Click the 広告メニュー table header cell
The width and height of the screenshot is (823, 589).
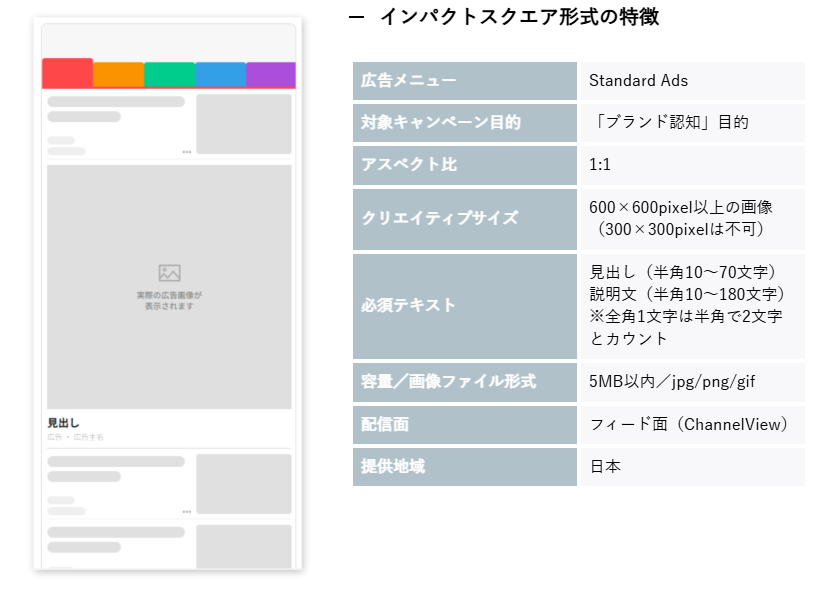coord(408,81)
